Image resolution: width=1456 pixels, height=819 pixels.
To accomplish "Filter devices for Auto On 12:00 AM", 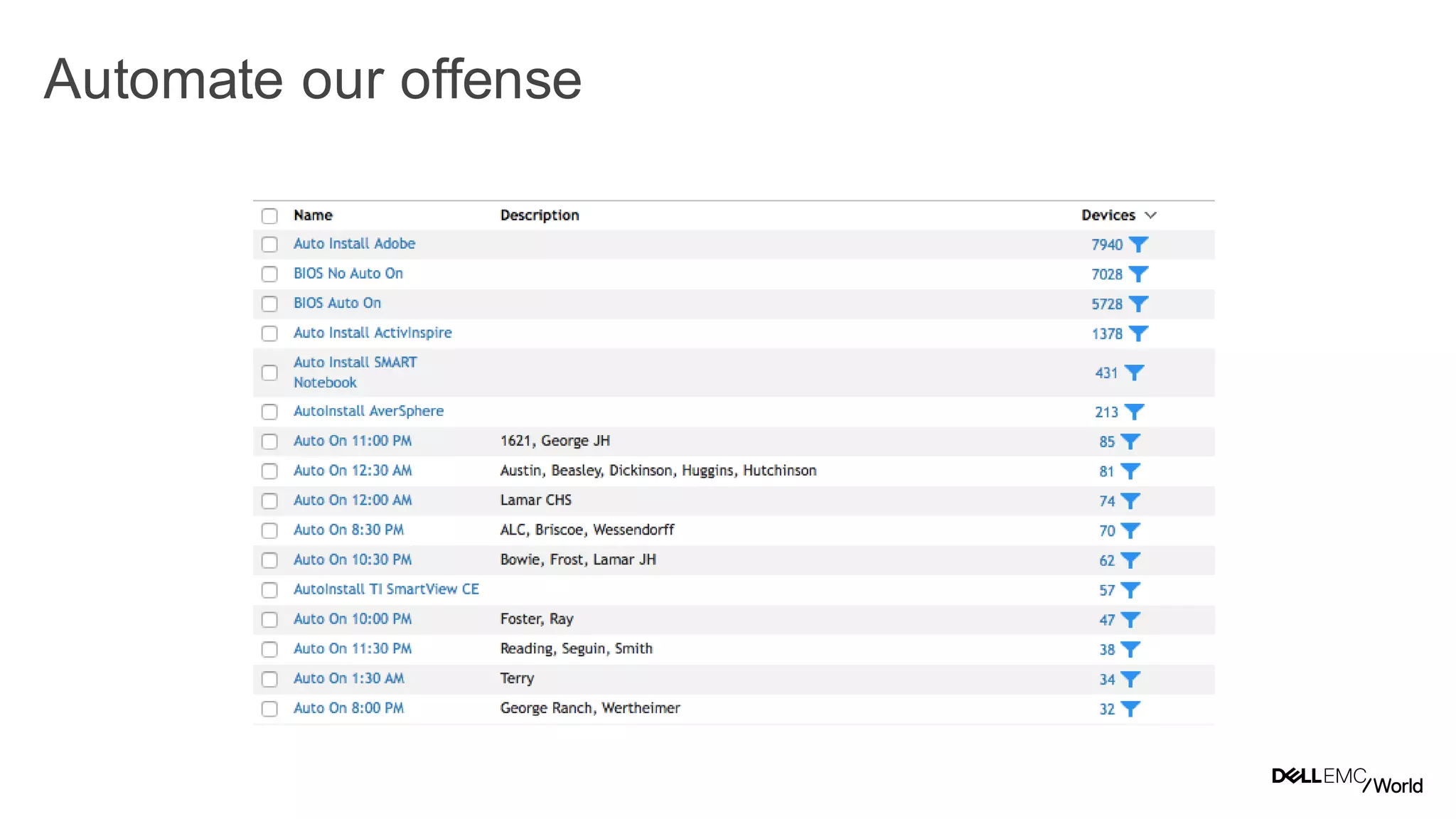I will 1130,501.
